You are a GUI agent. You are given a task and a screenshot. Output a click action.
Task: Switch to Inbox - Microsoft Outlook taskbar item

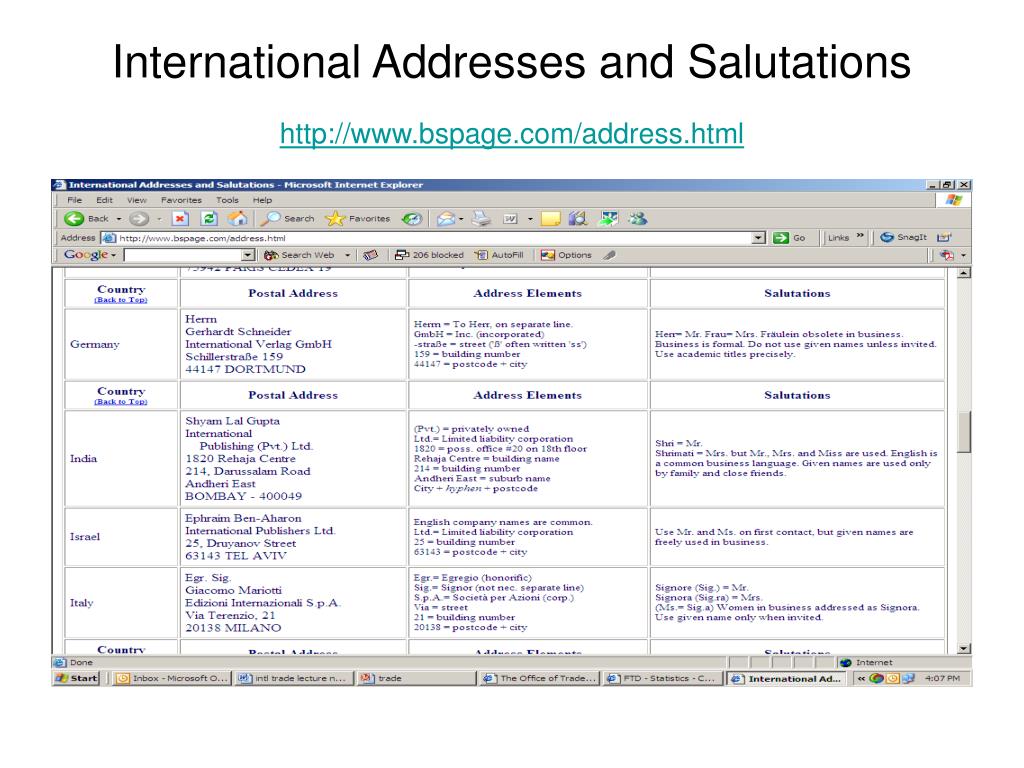[171, 678]
